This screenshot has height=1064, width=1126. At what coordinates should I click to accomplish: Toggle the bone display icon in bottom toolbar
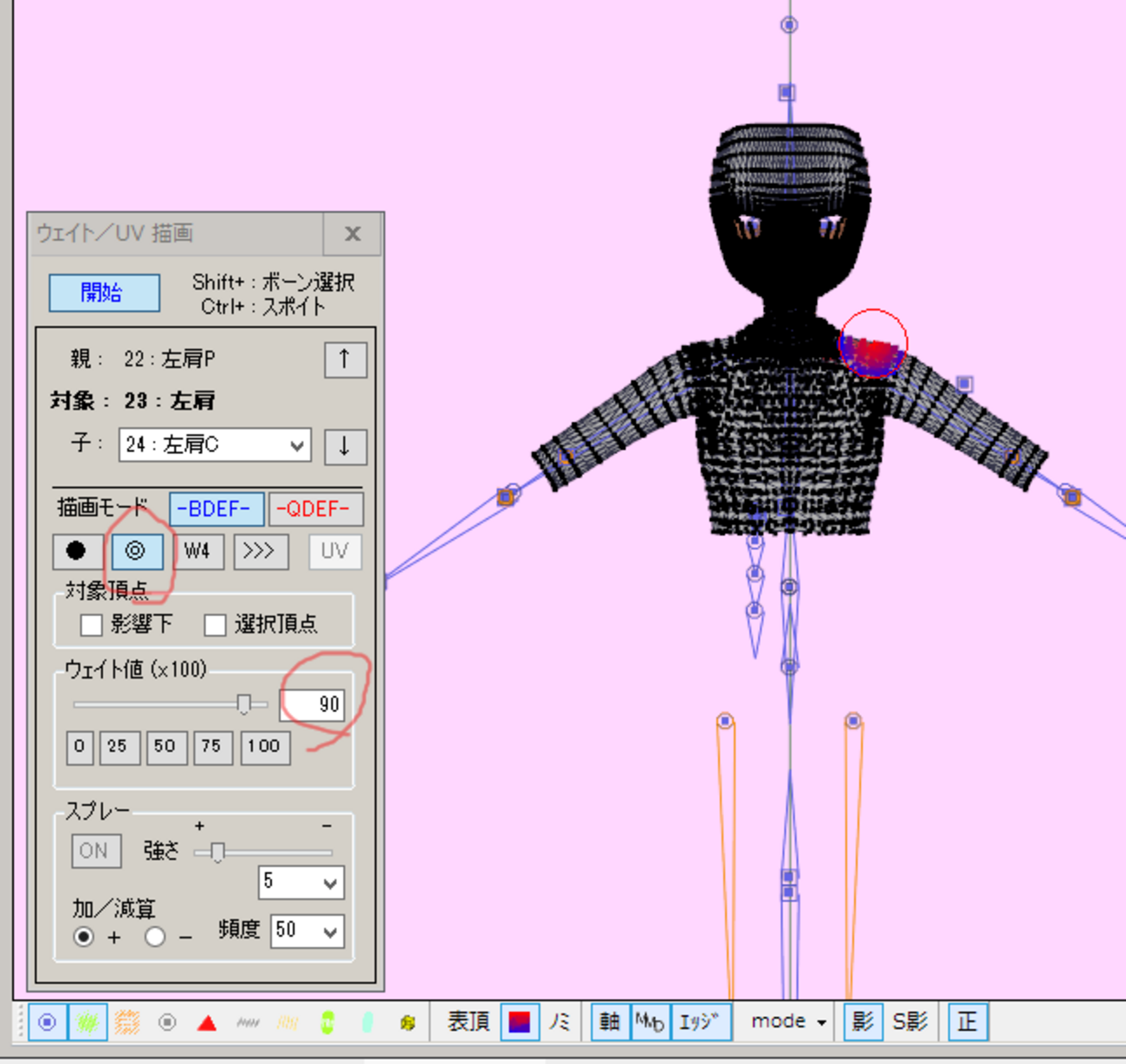tap(48, 1022)
